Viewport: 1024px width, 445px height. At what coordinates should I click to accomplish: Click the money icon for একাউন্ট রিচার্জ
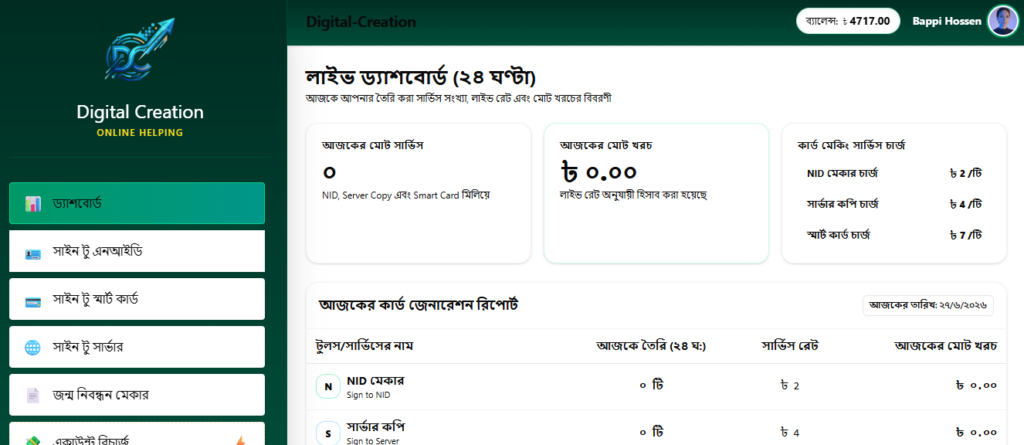(x=33, y=441)
